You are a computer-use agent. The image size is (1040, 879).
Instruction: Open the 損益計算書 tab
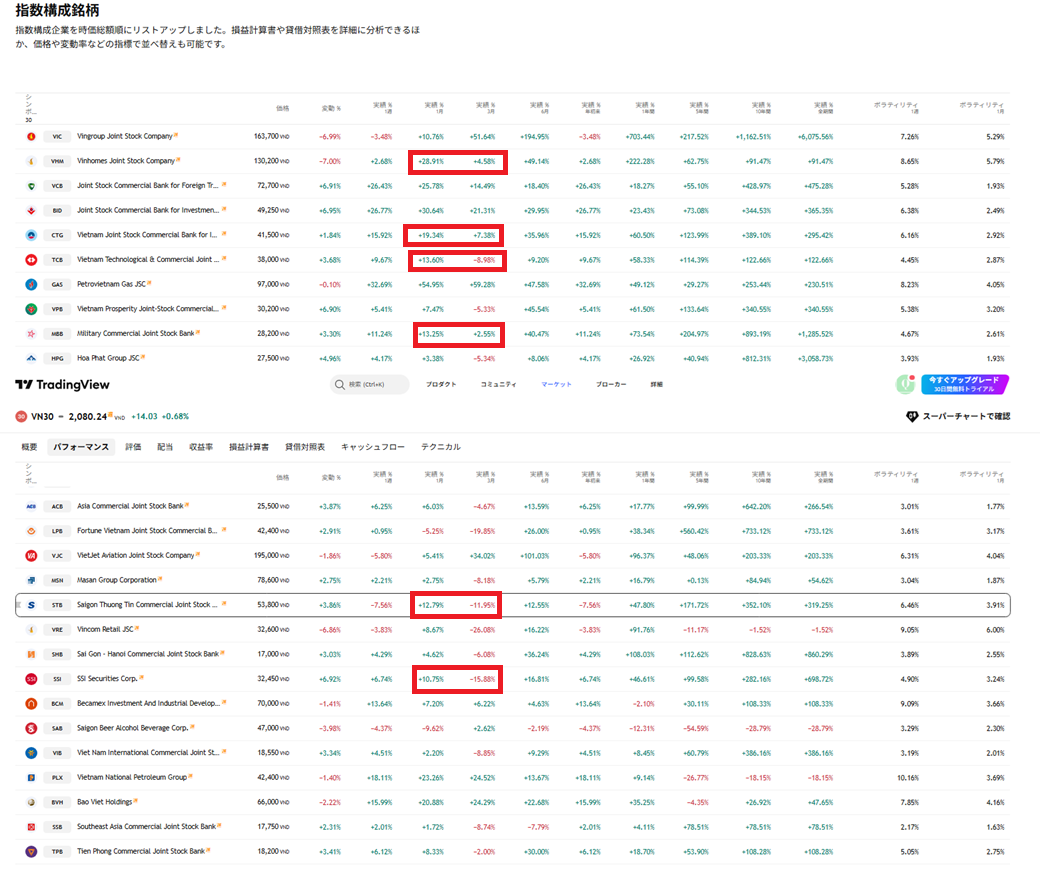point(249,447)
